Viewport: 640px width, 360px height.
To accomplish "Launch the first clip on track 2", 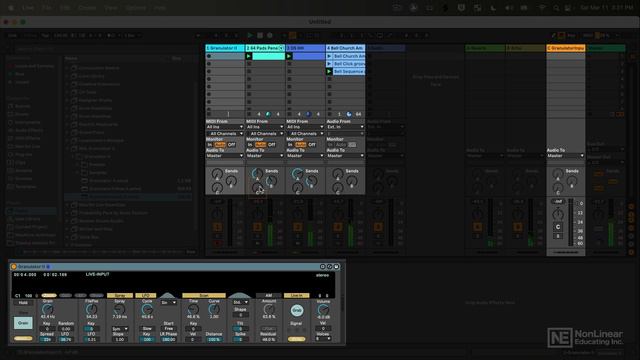I will pos(249,56).
